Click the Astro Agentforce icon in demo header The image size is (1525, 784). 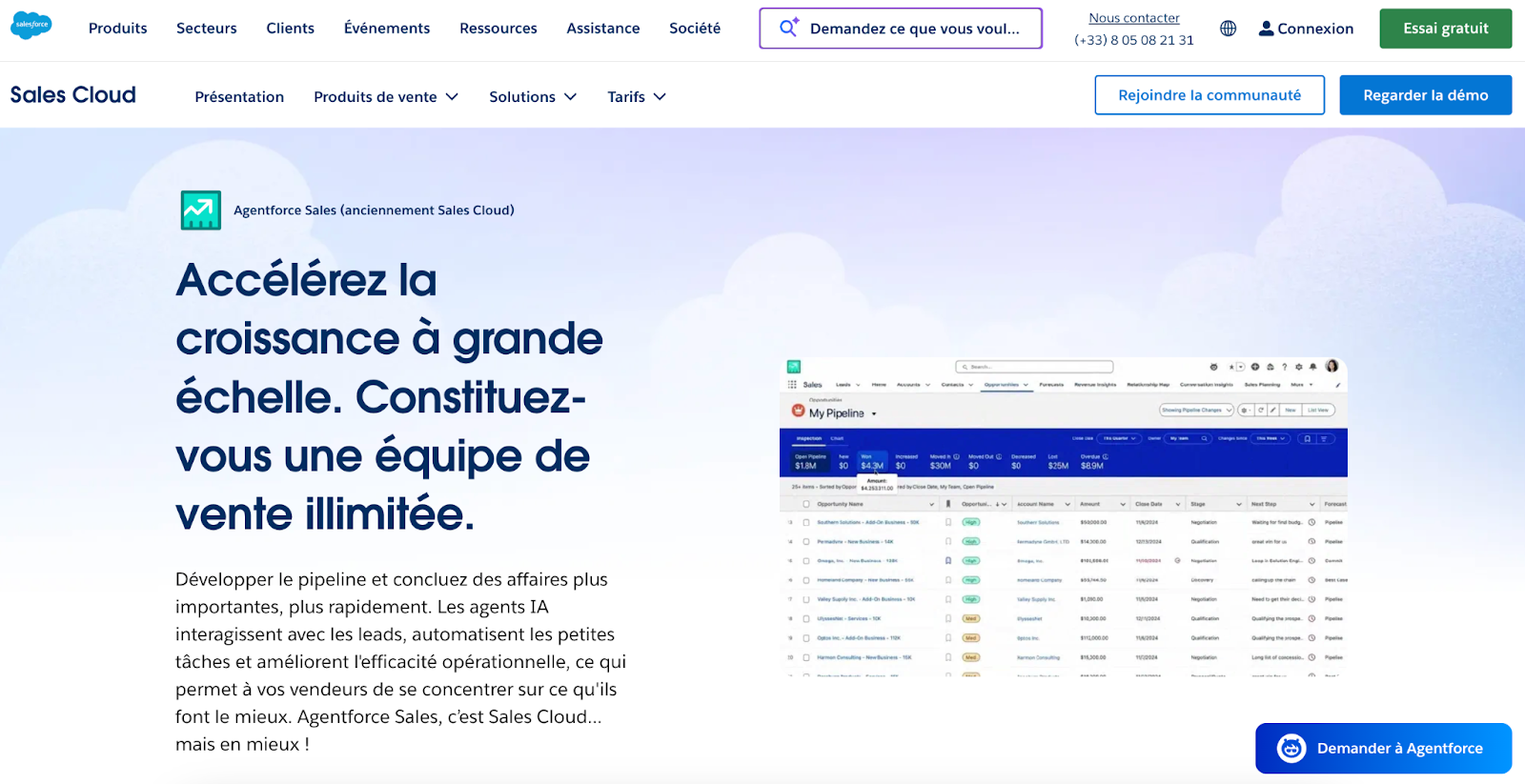point(1213,367)
